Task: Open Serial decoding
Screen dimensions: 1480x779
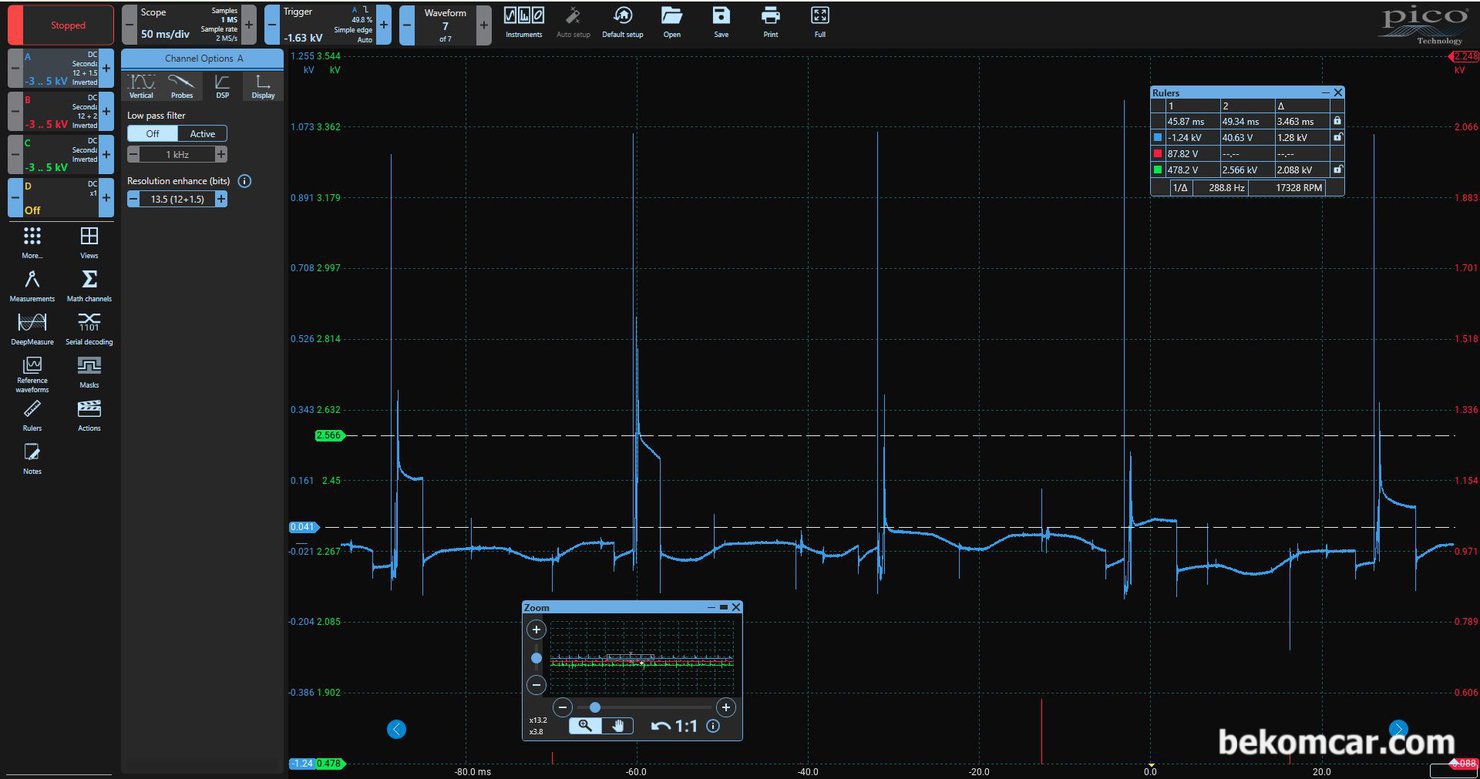Action: coord(89,327)
